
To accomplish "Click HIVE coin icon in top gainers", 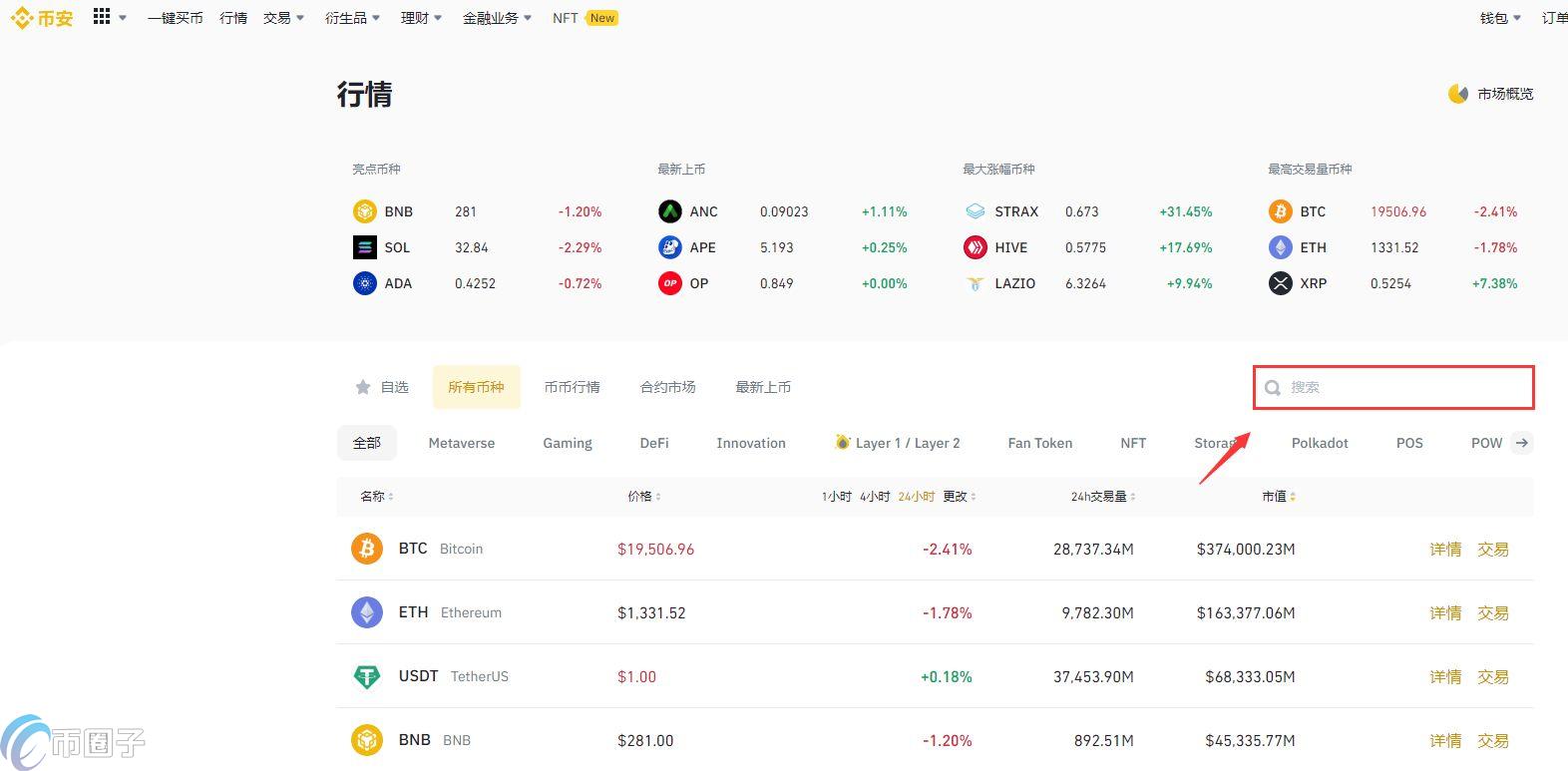I will pos(976,247).
